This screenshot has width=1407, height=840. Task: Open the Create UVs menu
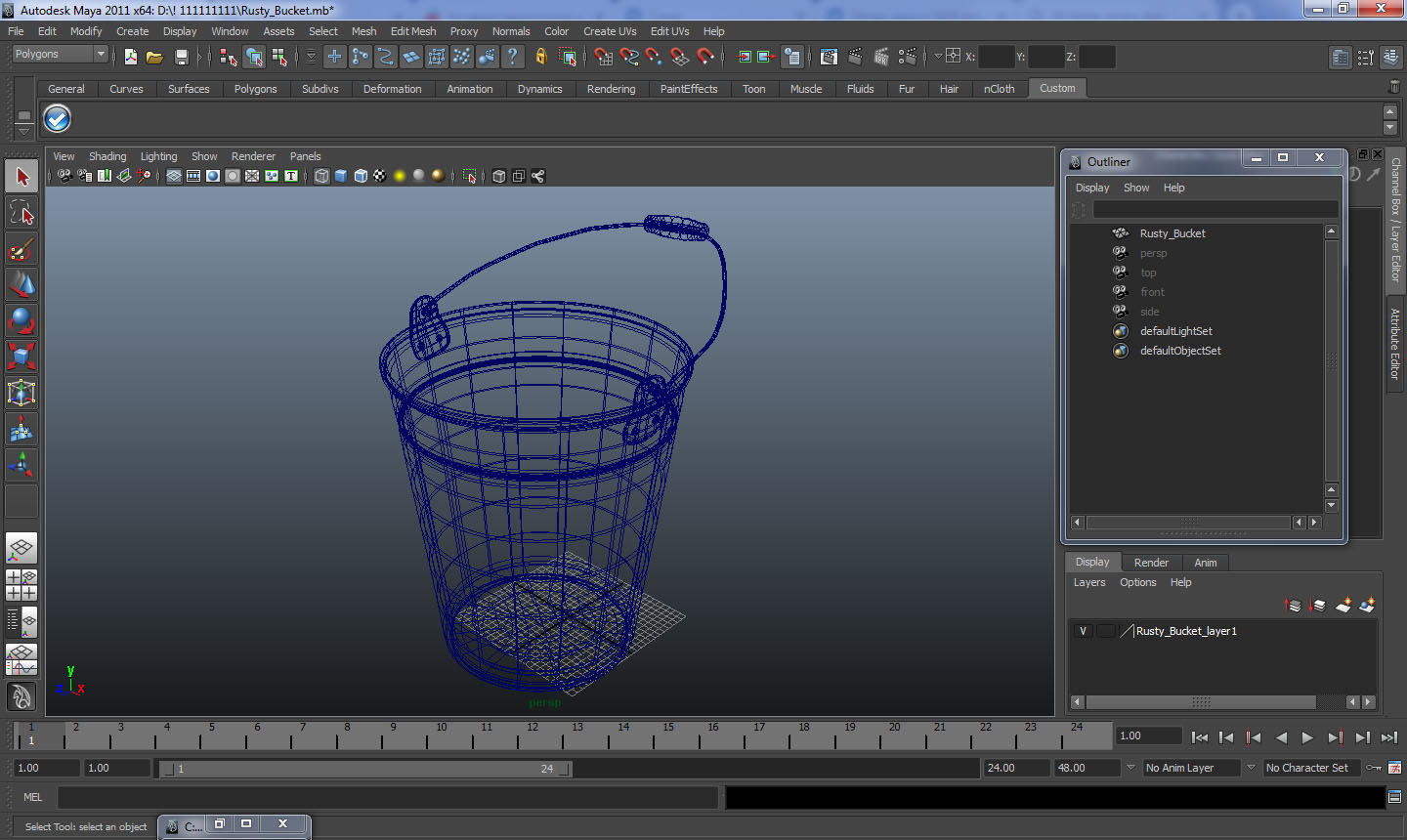click(610, 31)
